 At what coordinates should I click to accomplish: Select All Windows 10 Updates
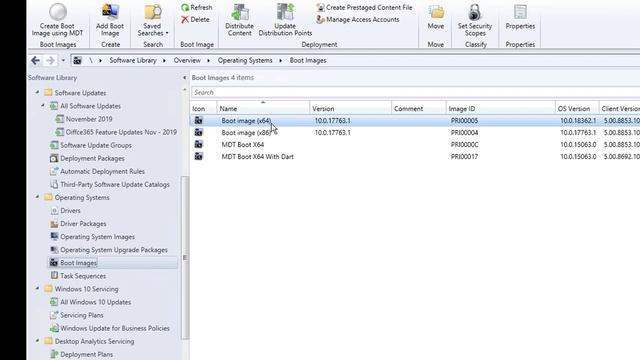(96, 302)
